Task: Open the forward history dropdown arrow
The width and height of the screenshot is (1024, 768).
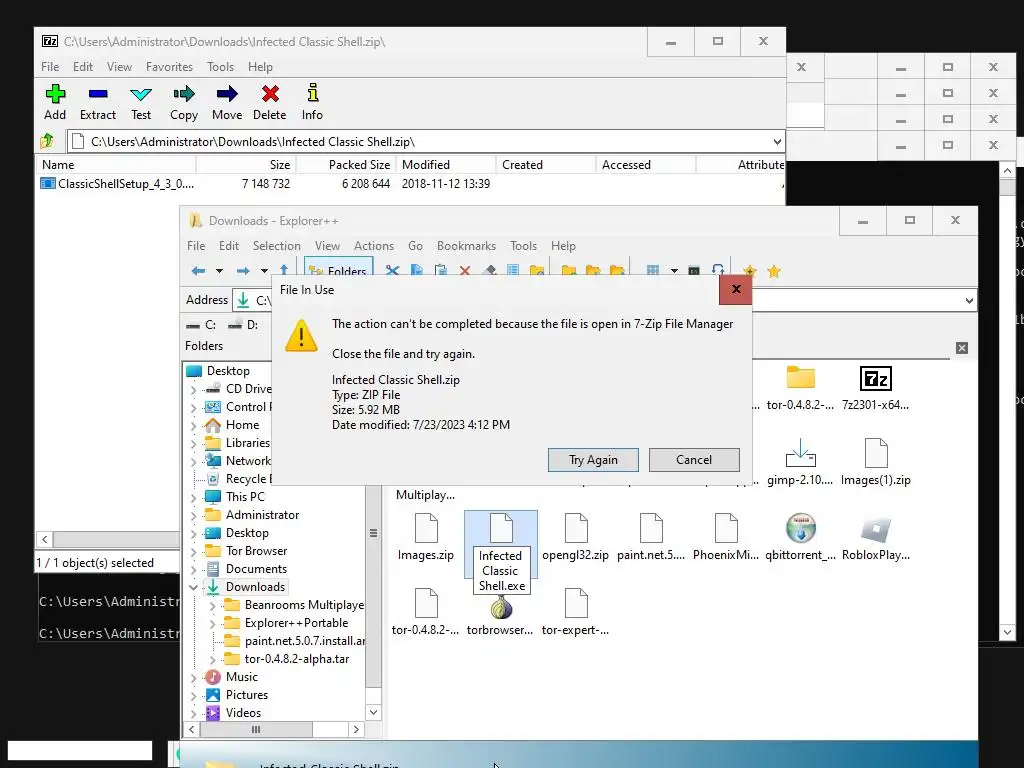Action: [x=264, y=270]
